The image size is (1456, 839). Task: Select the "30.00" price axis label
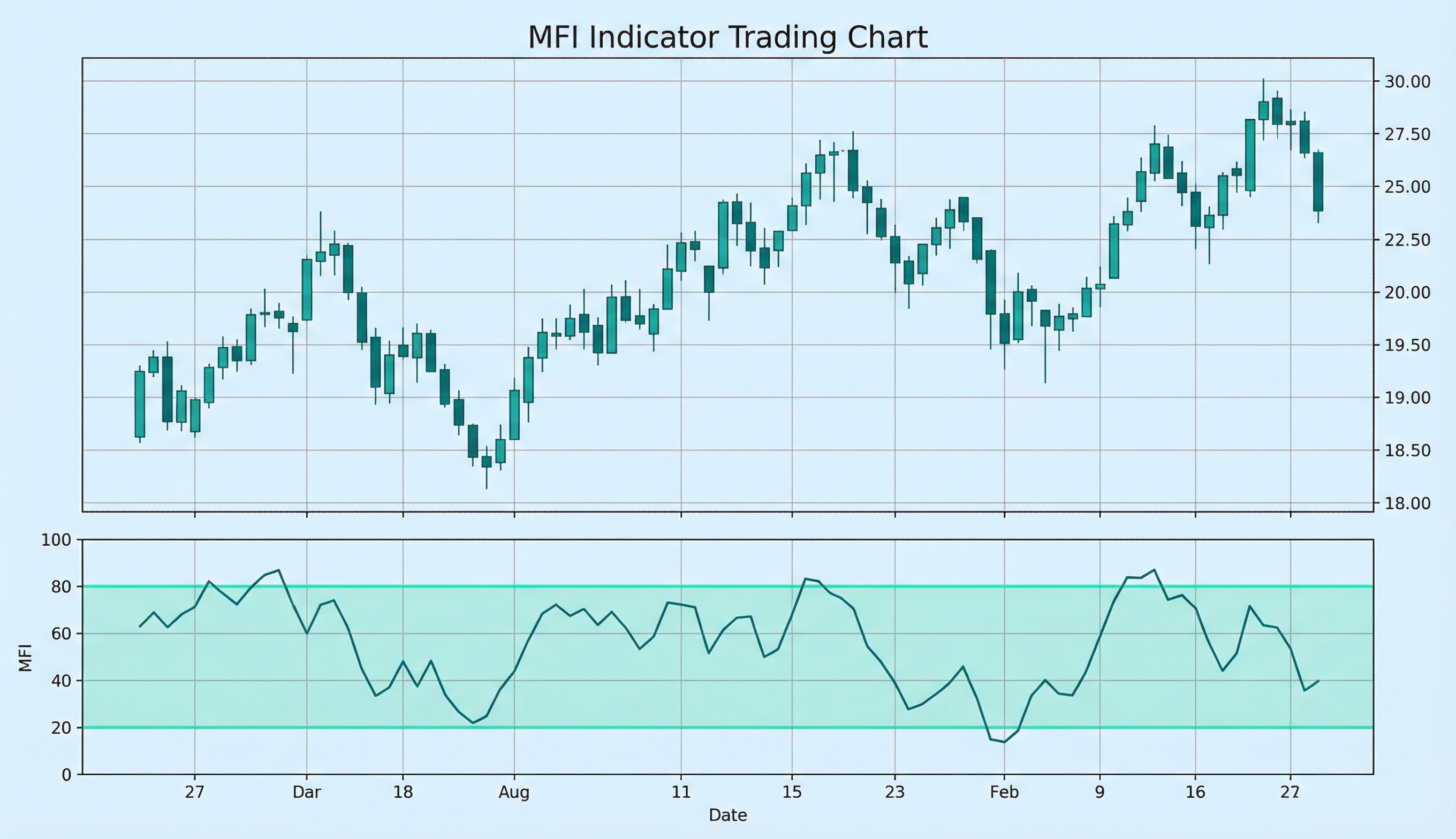tap(1407, 82)
